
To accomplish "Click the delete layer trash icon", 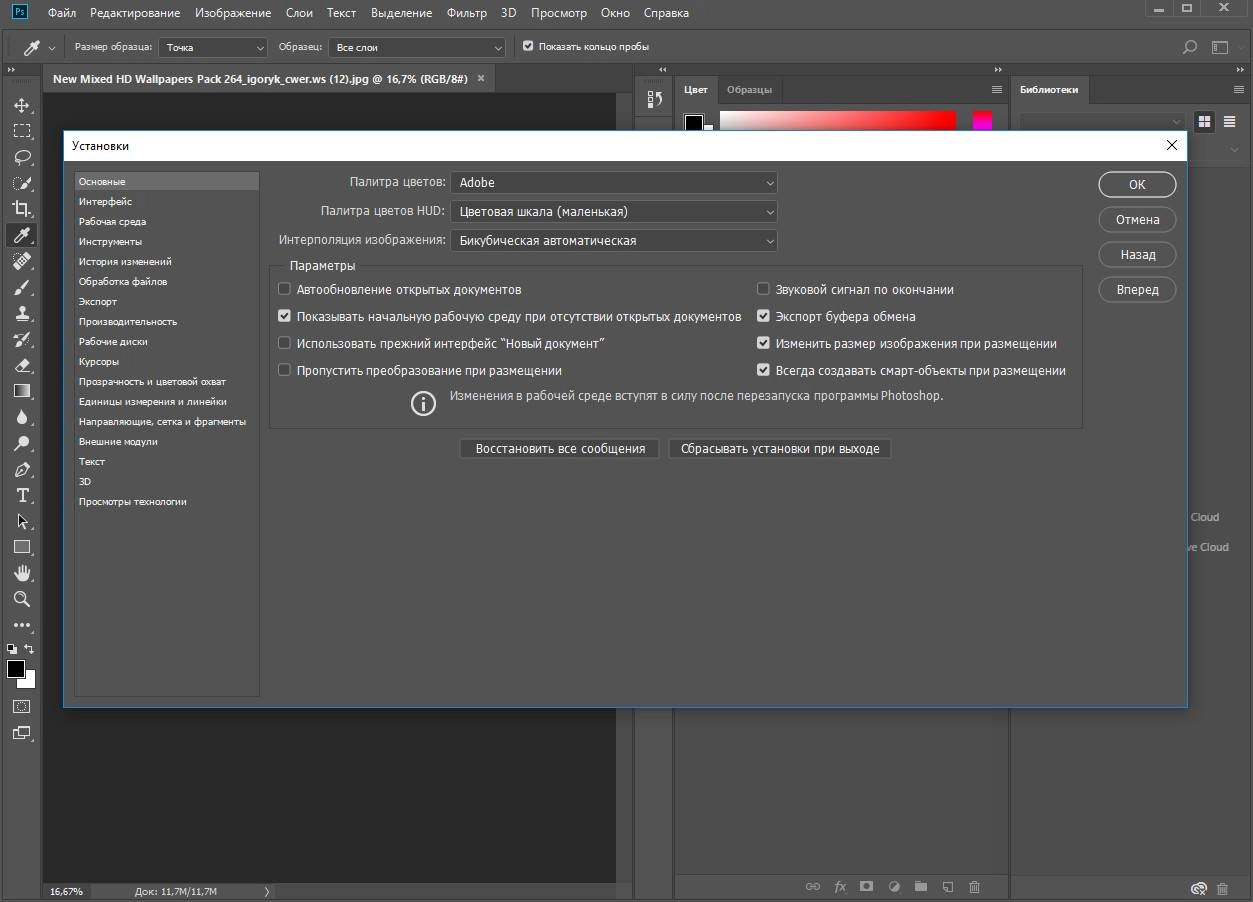I will [x=975, y=887].
